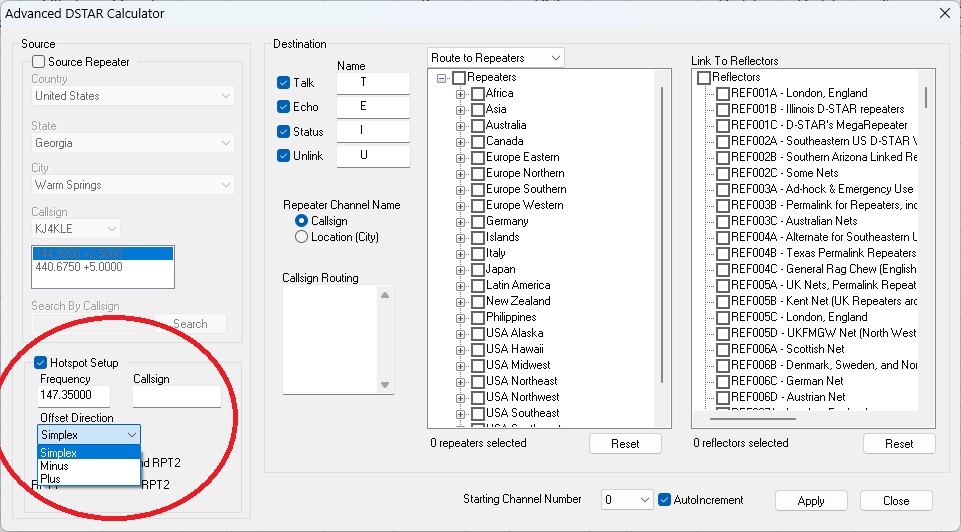Select the 440.6750 +5.0000 frequency entry
This screenshot has width=961, height=532.
pos(103,267)
